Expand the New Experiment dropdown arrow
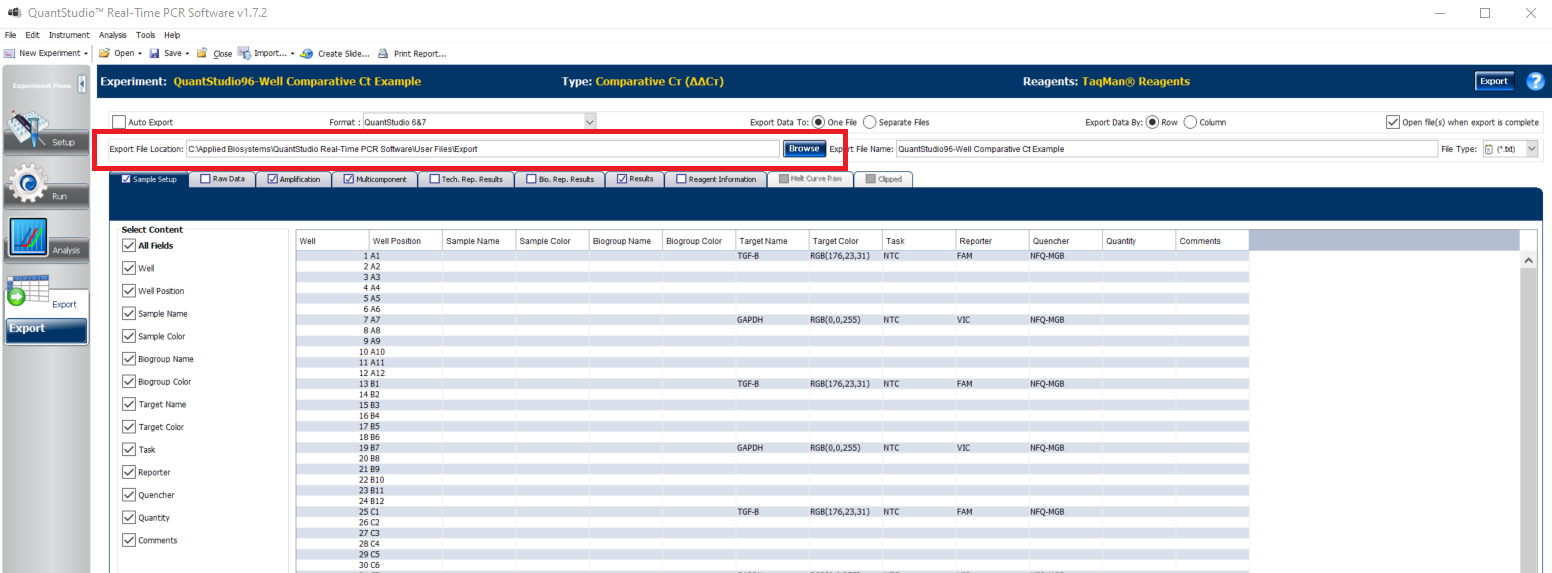Screen dimensions: 1552x573 tap(88, 54)
